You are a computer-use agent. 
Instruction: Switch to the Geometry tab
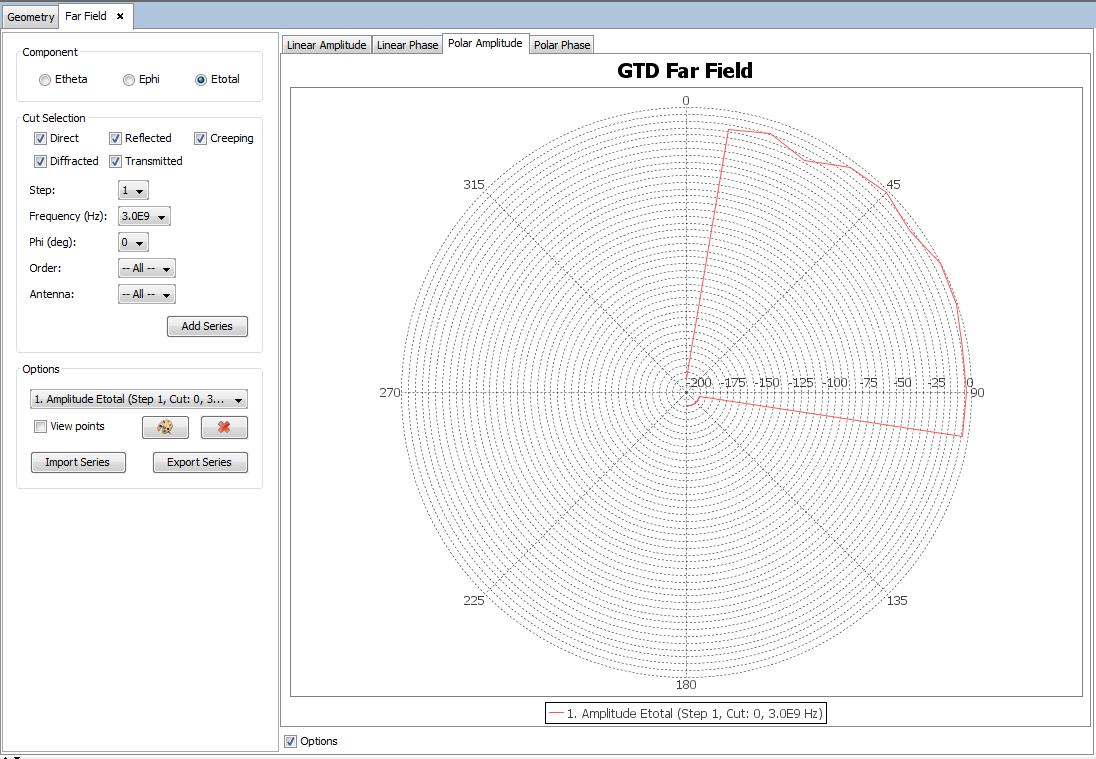coord(31,17)
